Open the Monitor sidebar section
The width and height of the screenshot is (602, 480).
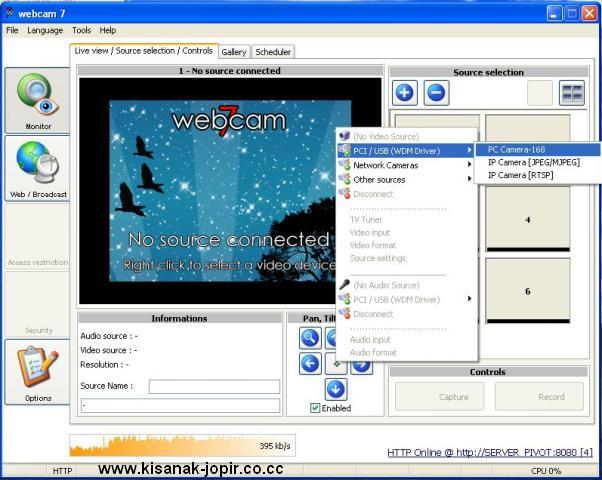click(37, 101)
